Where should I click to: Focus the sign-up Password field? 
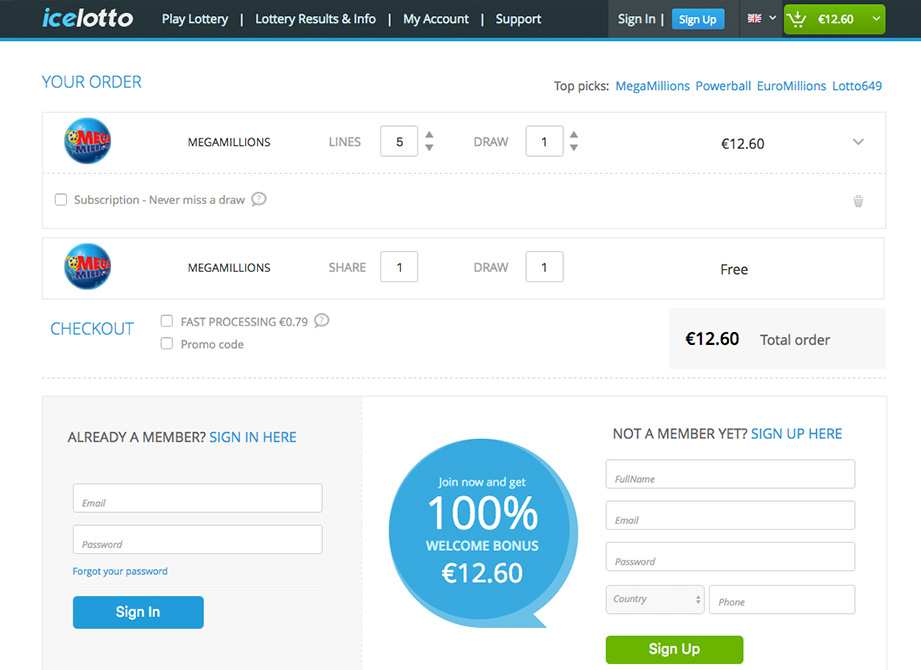(x=730, y=556)
